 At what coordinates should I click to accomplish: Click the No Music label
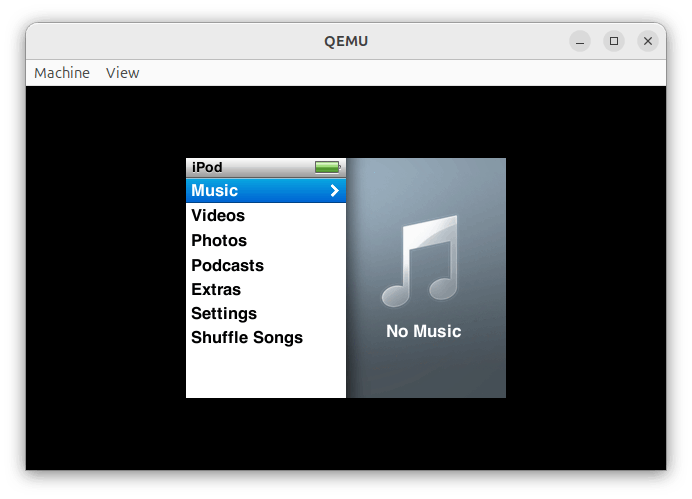pyautogui.click(x=423, y=331)
